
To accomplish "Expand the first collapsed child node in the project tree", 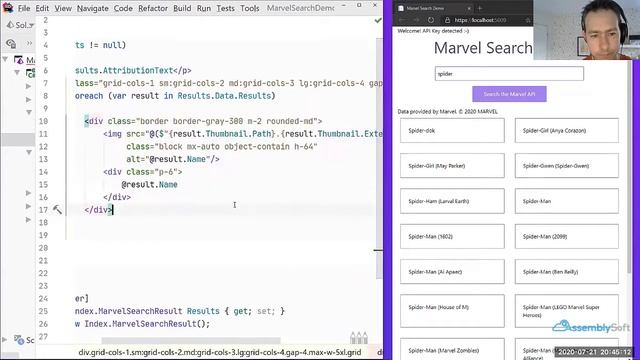I will click(x=28, y=86).
